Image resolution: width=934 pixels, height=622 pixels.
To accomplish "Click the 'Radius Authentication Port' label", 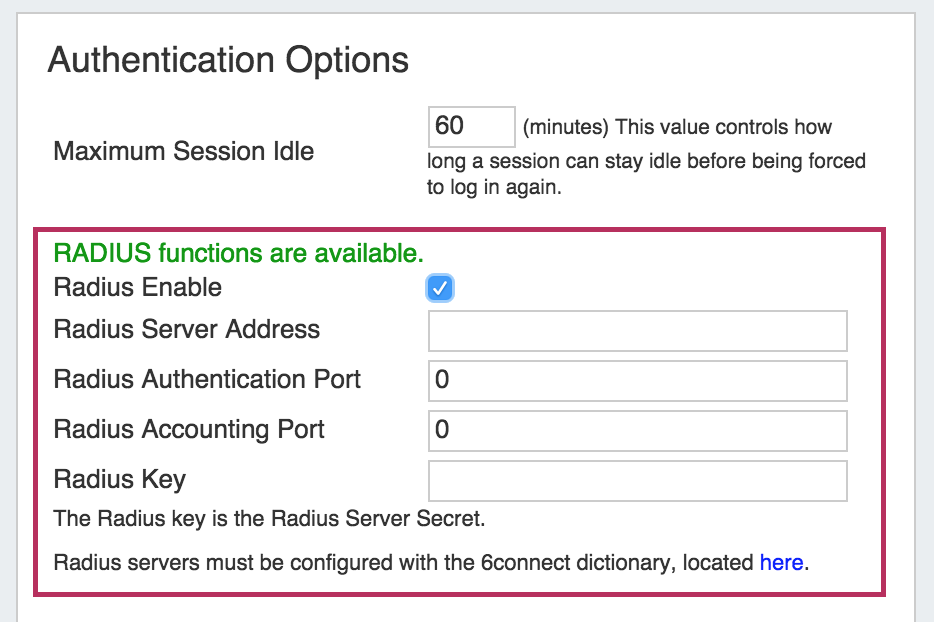I will (x=207, y=380).
